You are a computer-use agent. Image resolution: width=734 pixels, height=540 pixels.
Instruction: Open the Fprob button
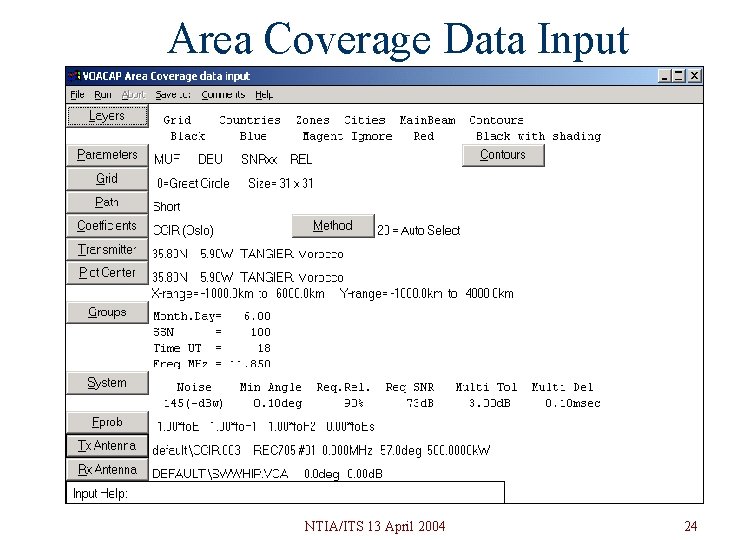[x=107, y=422]
